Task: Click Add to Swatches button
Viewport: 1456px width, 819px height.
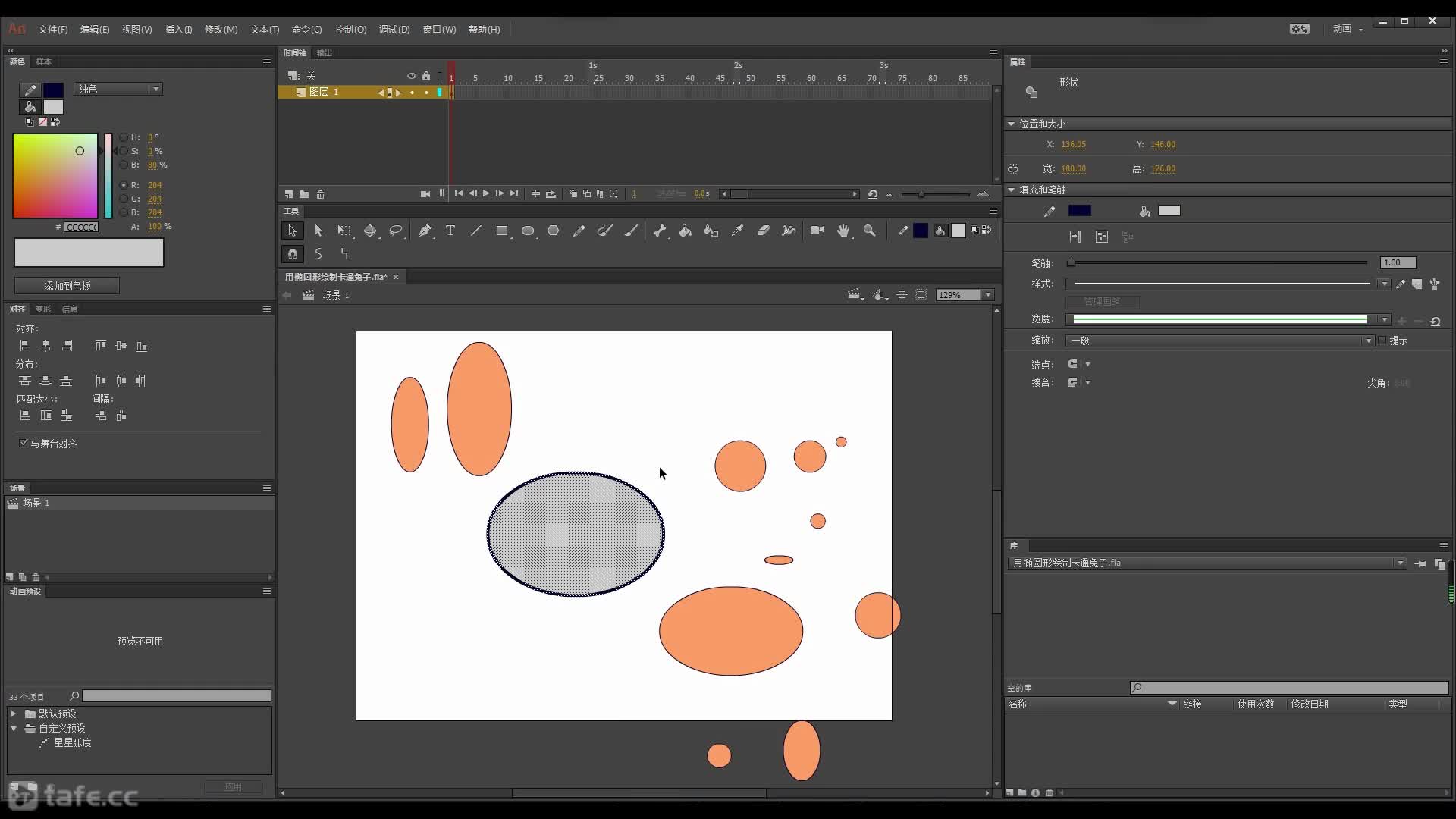Action: click(x=67, y=286)
